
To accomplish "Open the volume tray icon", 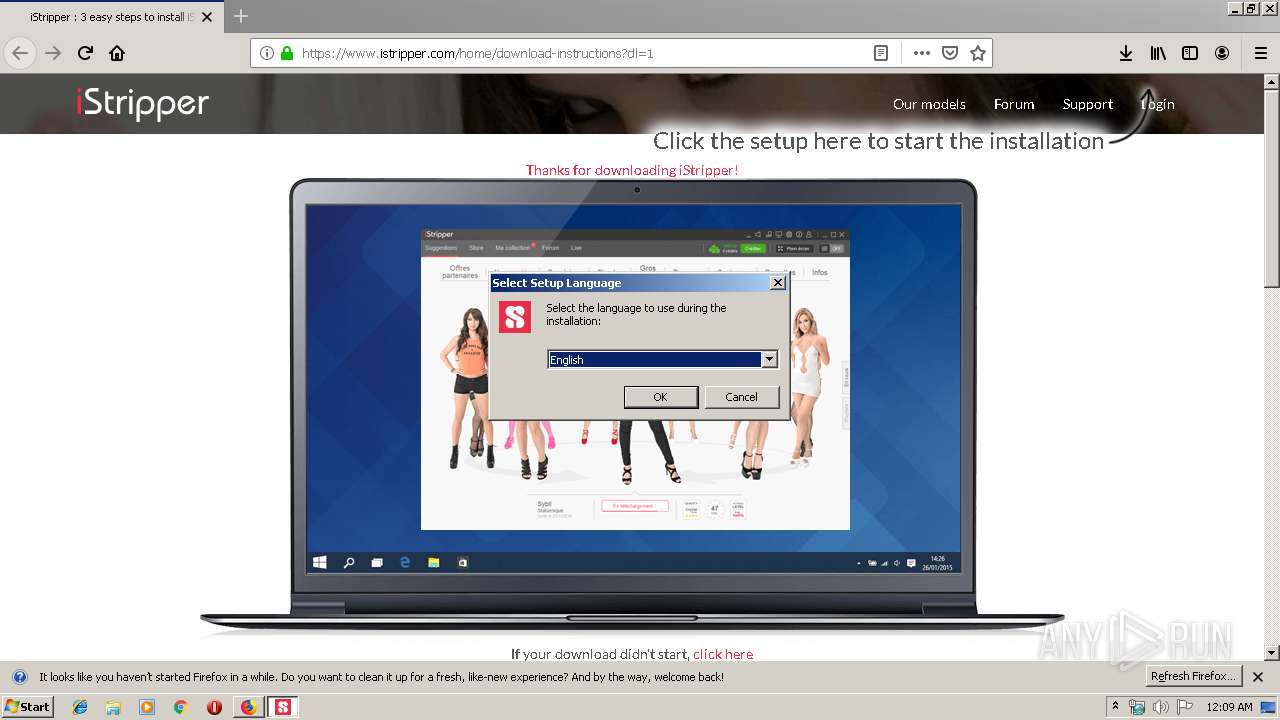I will coord(1161,707).
